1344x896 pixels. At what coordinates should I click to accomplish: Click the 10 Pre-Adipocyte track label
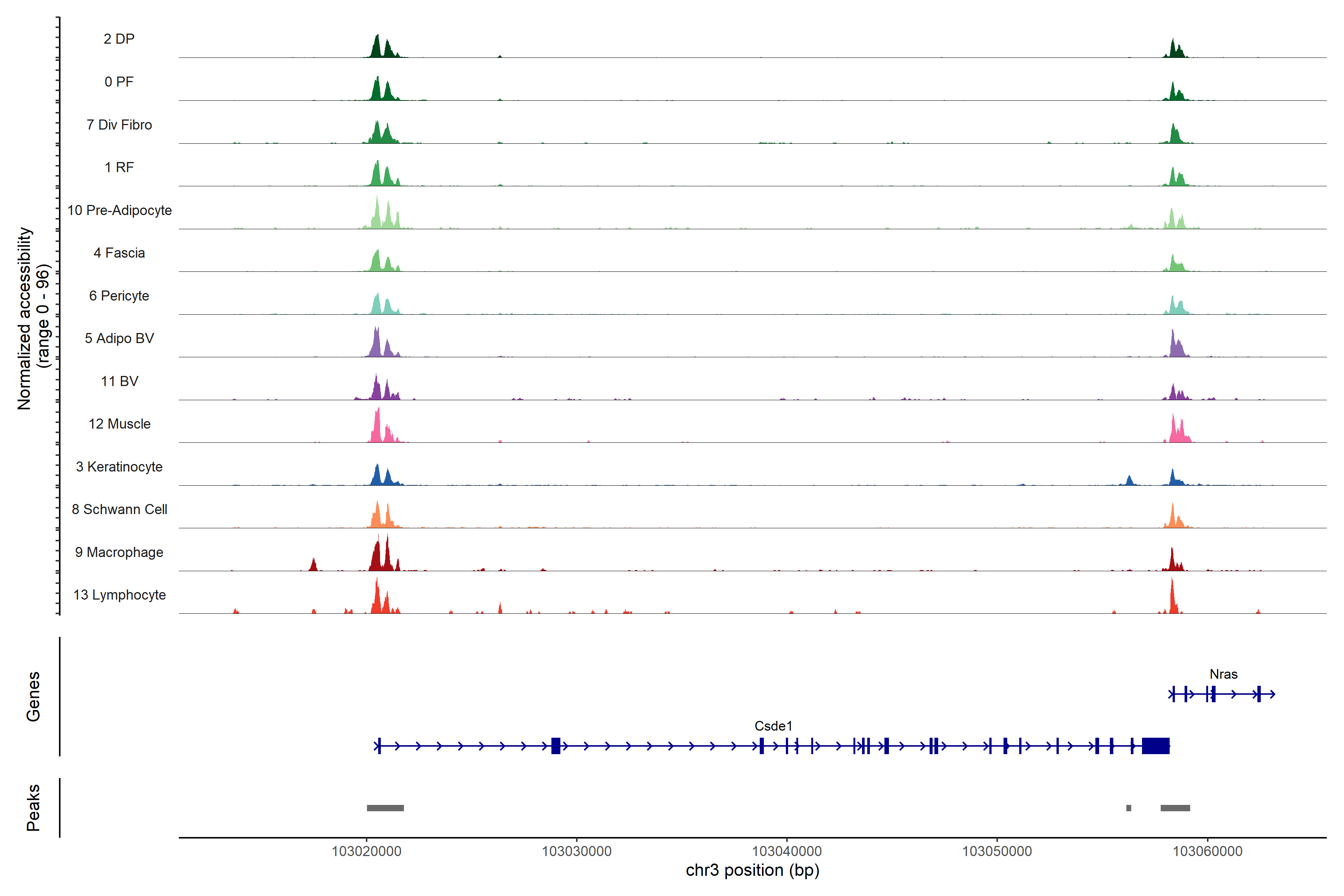pyautogui.click(x=119, y=210)
